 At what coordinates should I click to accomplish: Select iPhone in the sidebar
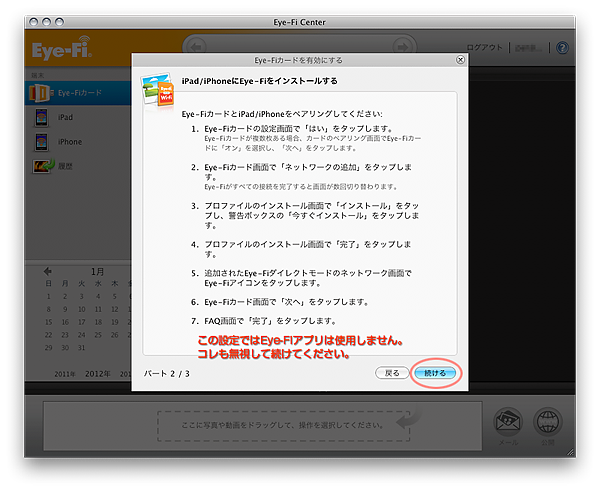pyautogui.click(x=78, y=142)
